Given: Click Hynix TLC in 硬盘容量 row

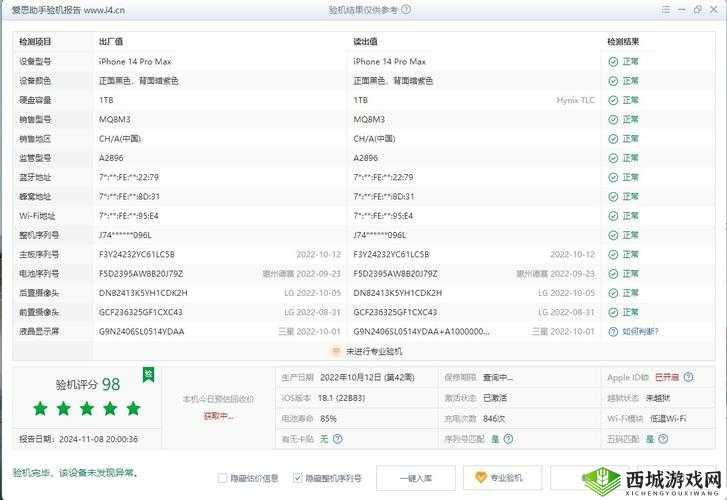Looking at the screenshot, I should (x=575, y=100).
